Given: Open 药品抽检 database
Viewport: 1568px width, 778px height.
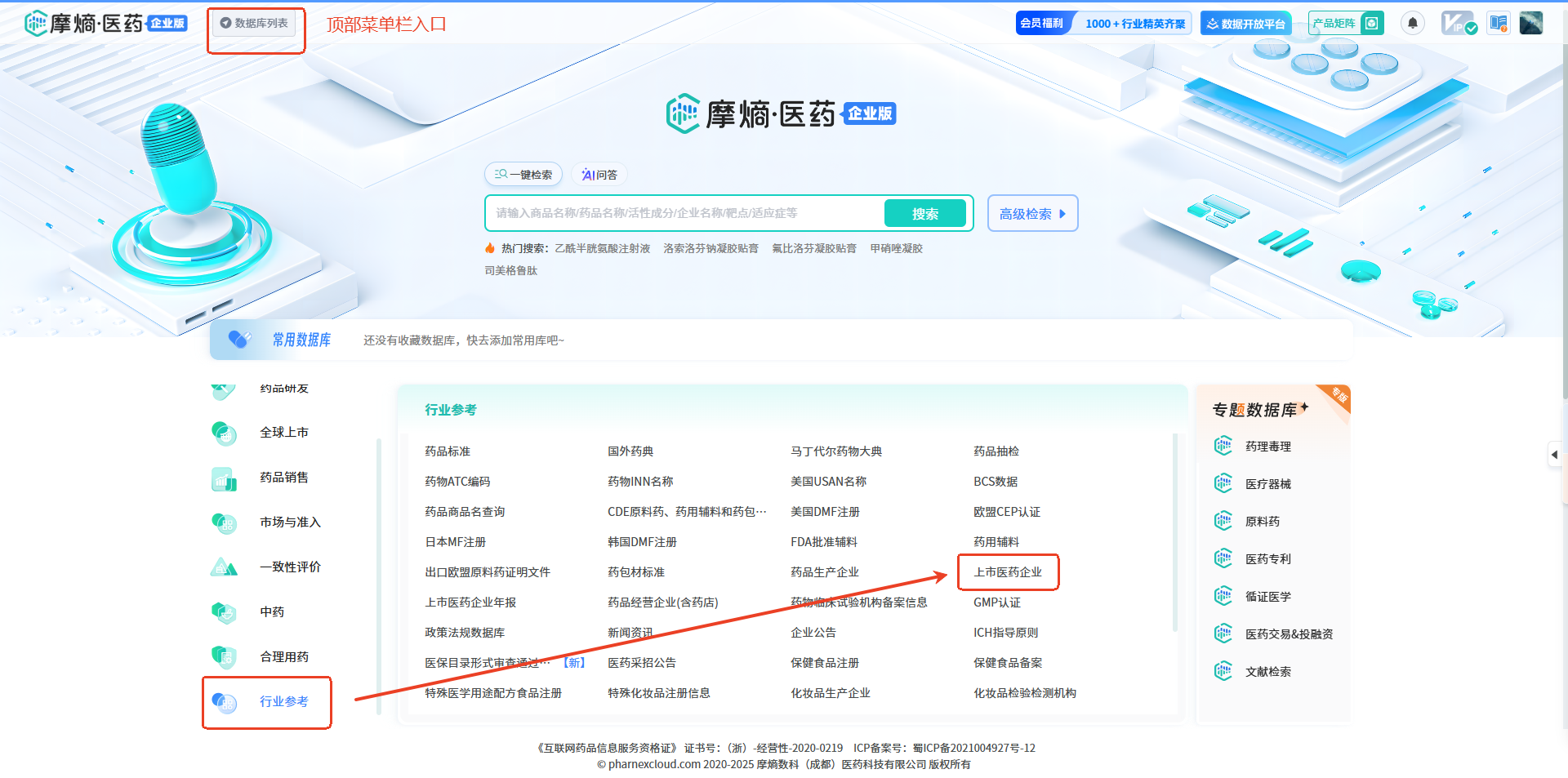Looking at the screenshot, I should 996,451.
